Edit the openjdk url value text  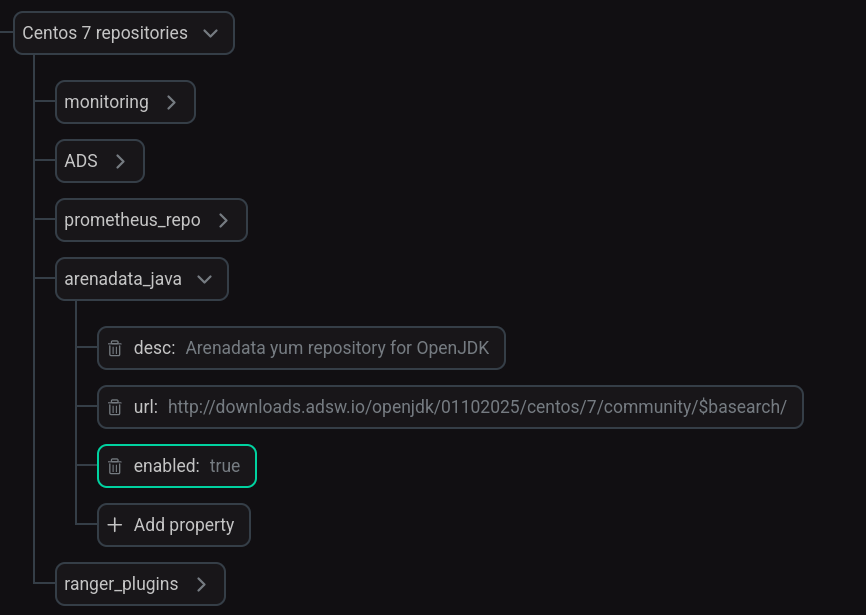pos(477,407)
